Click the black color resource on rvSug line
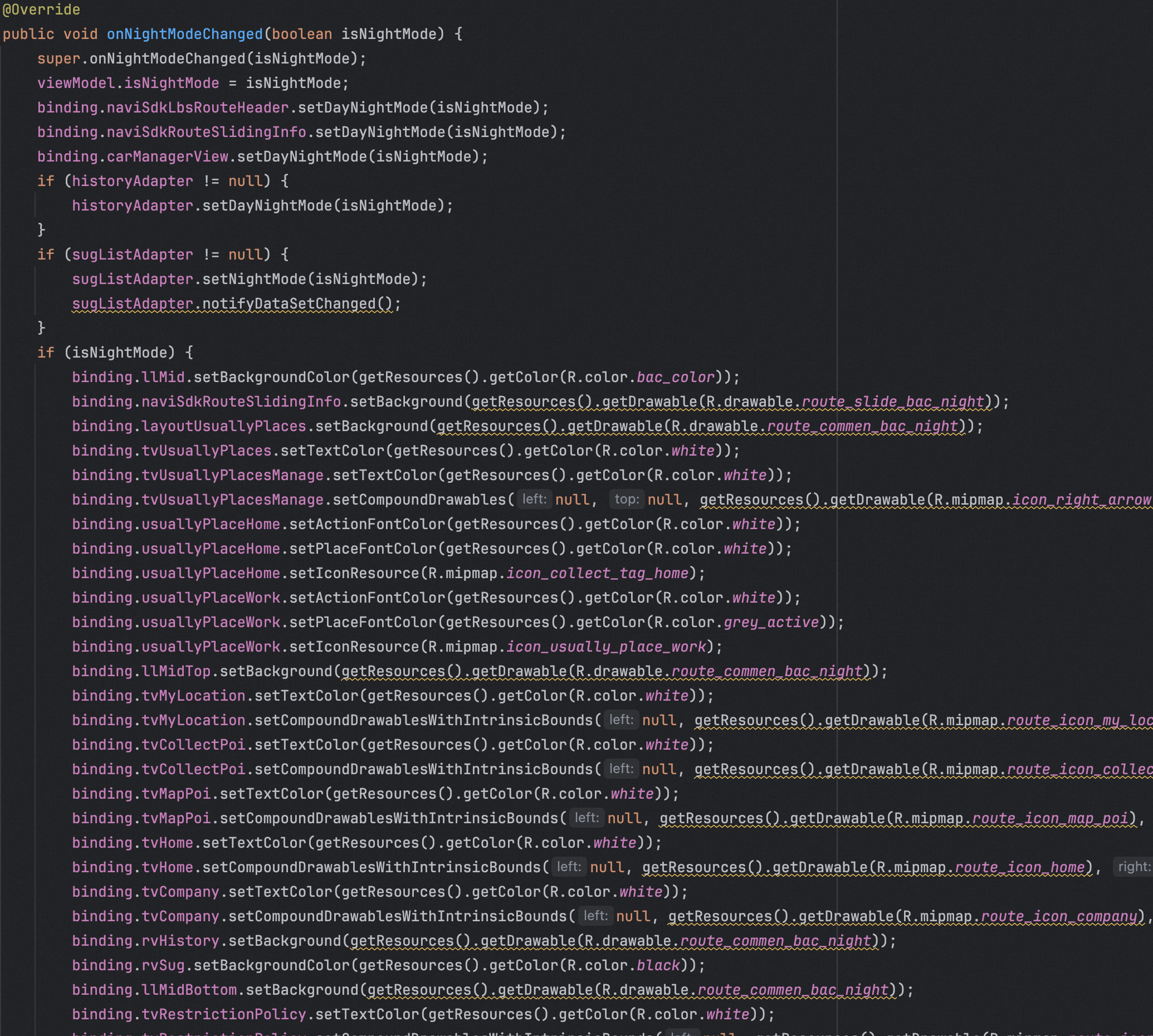 point(658,965)
